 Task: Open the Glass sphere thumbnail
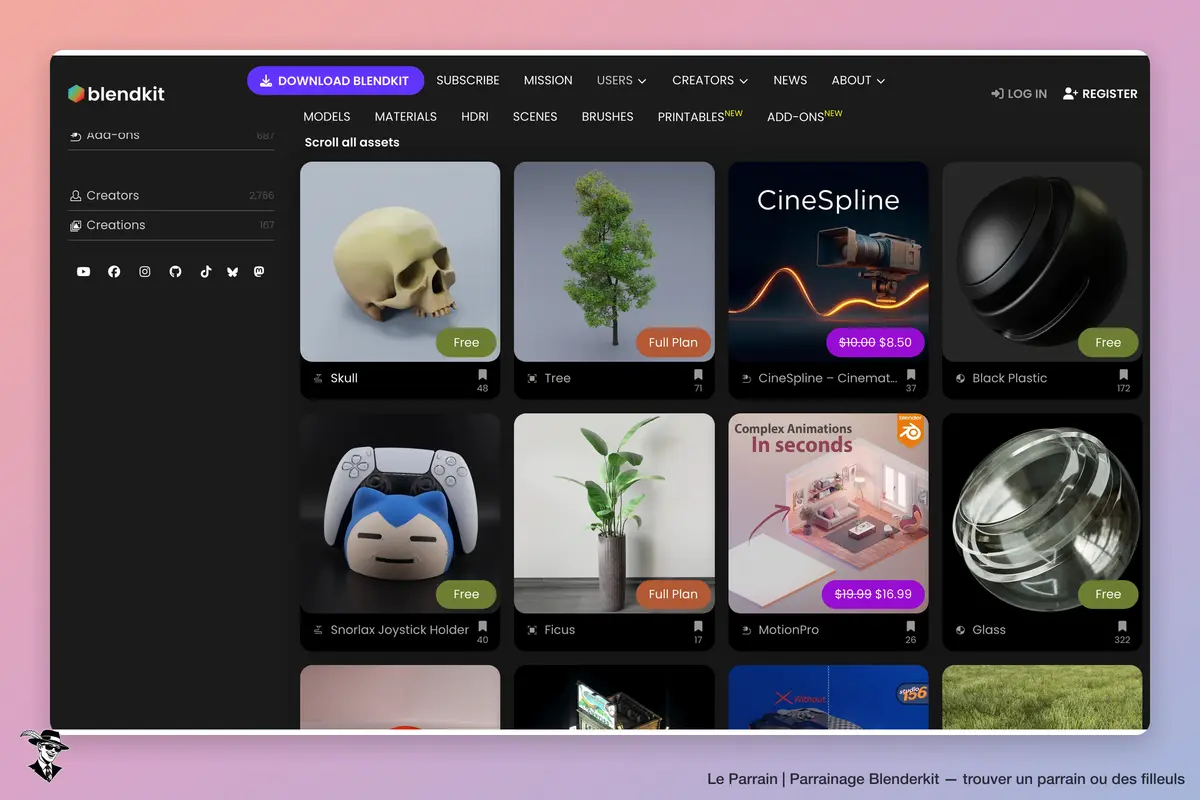1042,513
